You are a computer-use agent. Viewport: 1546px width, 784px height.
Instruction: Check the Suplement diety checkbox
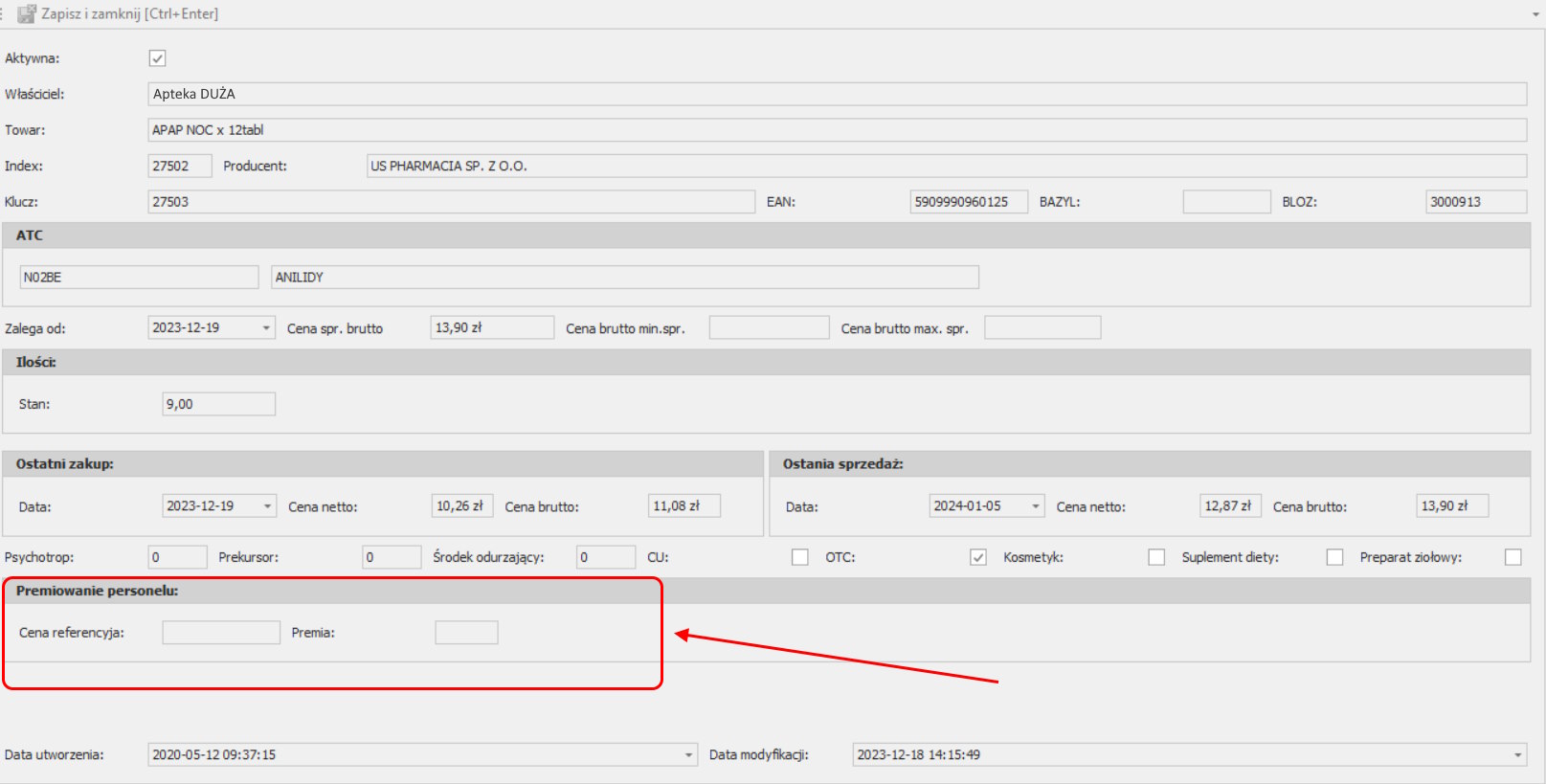coord(1334,557)
